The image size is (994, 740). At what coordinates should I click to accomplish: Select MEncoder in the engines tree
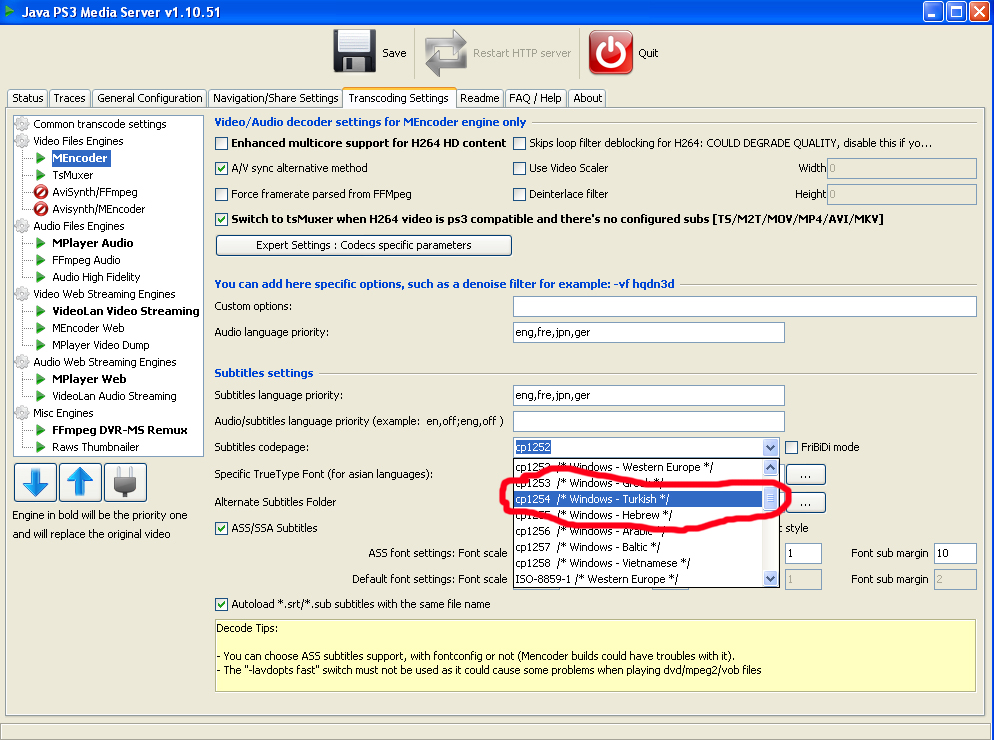pyautogui.click(x=80, y=158)
